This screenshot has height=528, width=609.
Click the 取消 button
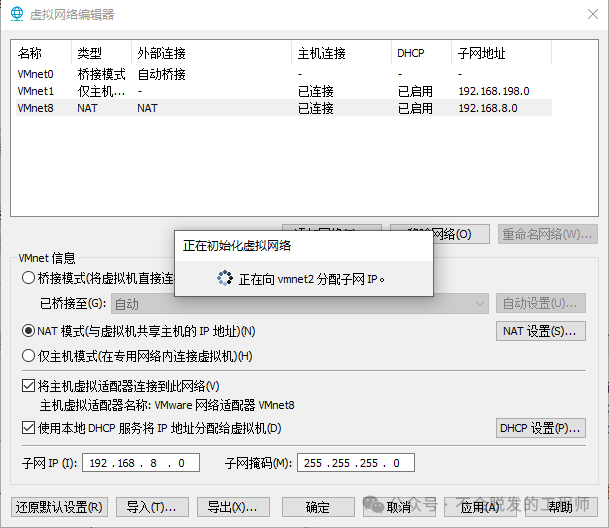pyautogui.click(x=399, y=507)
